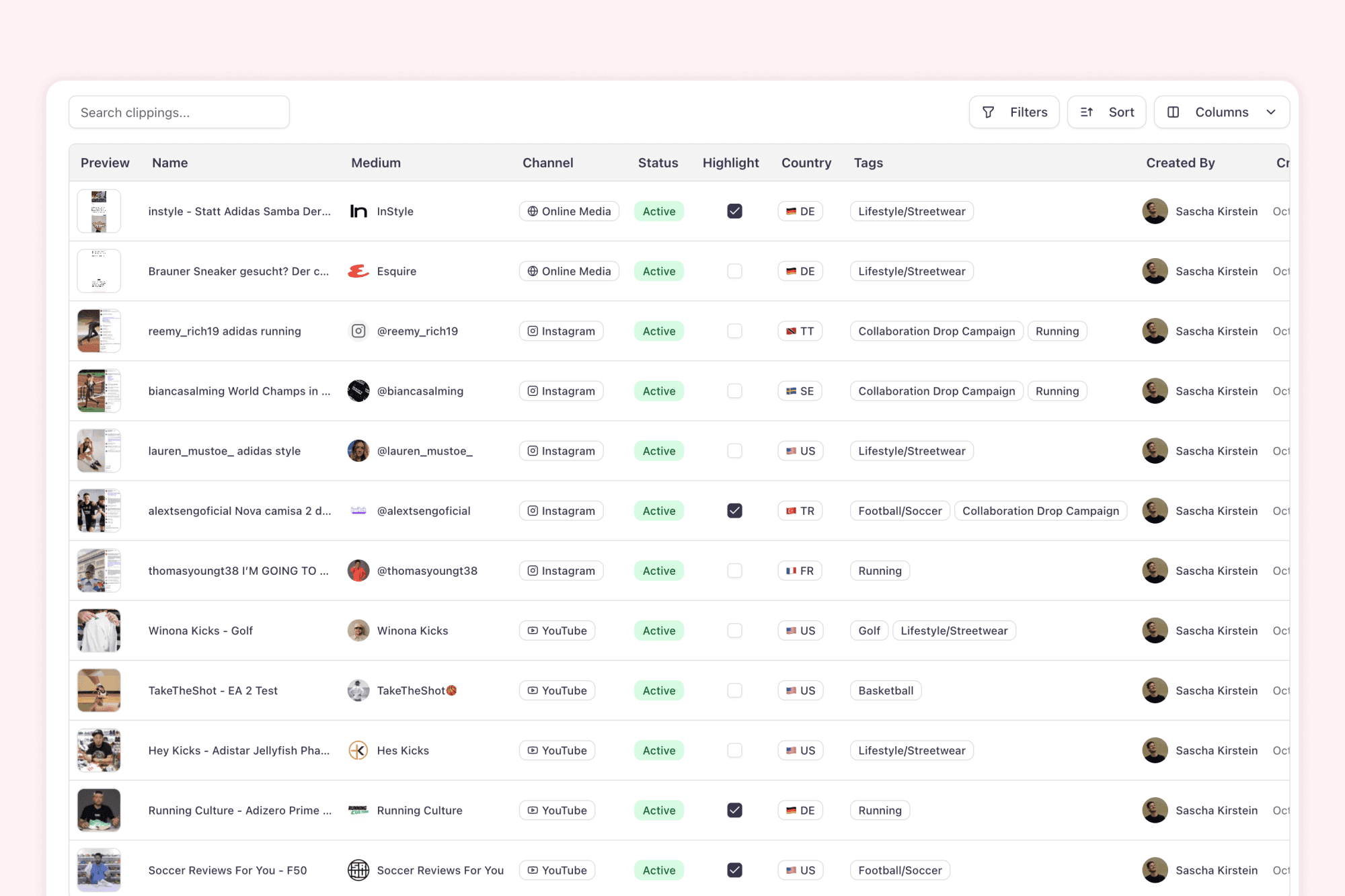Enable highlight for Brauner Sneaker clipping
Viewport: 1345px width, 896px height.
coord(734,271)
